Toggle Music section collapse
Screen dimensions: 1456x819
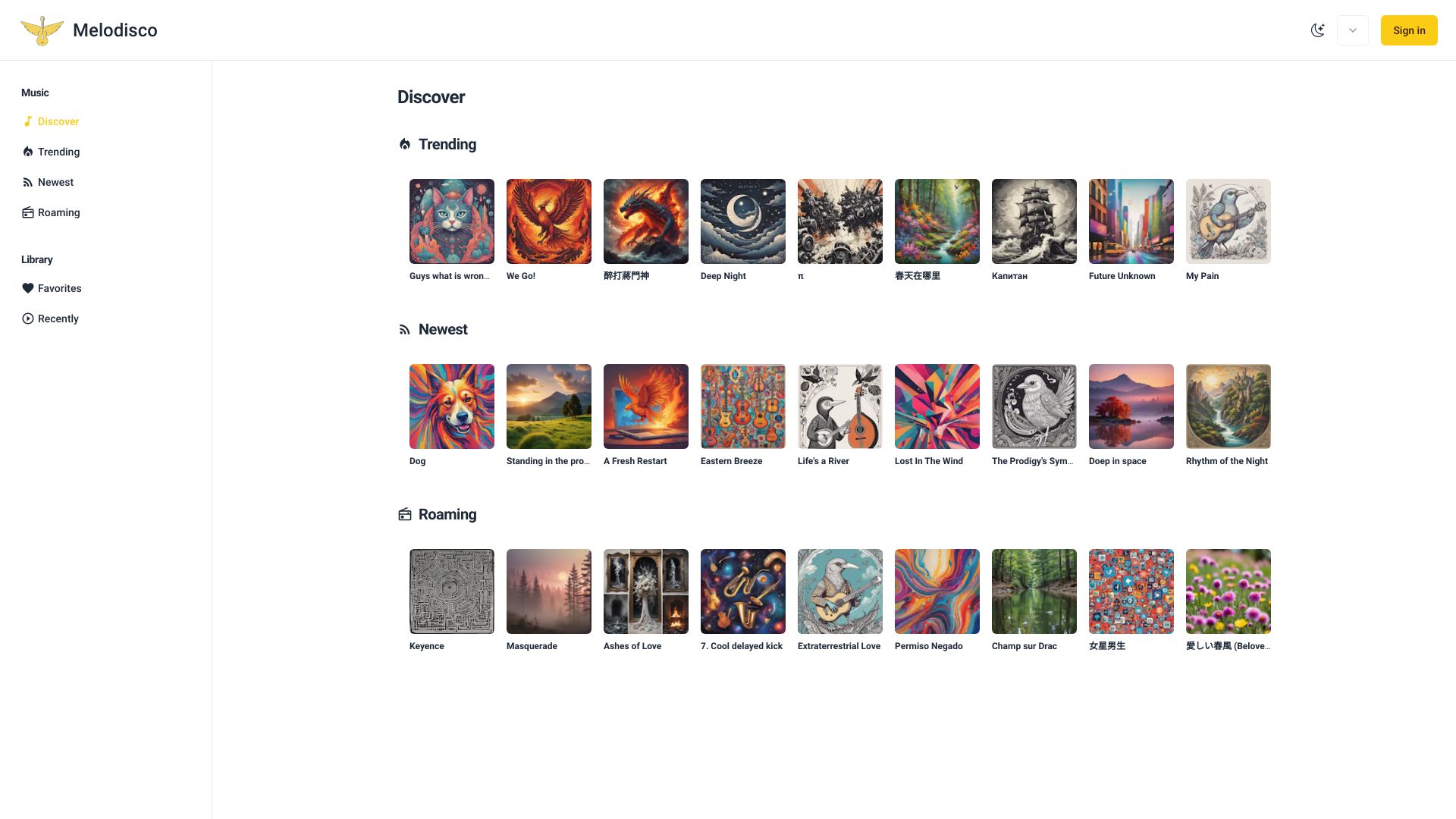(x=35, y=92)
